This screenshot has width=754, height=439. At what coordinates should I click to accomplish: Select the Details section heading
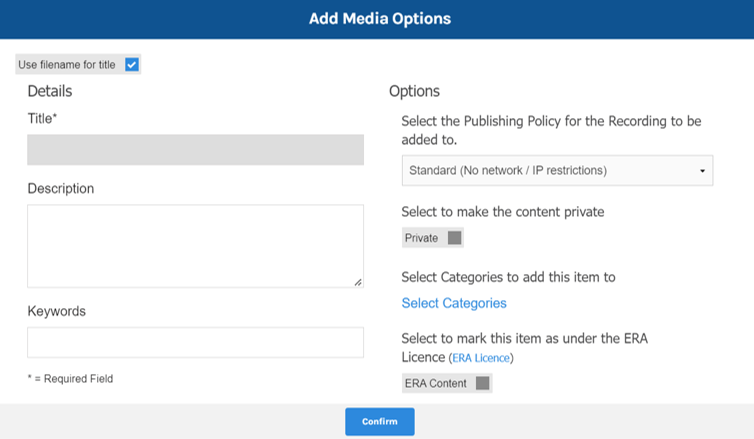[50, 91]
